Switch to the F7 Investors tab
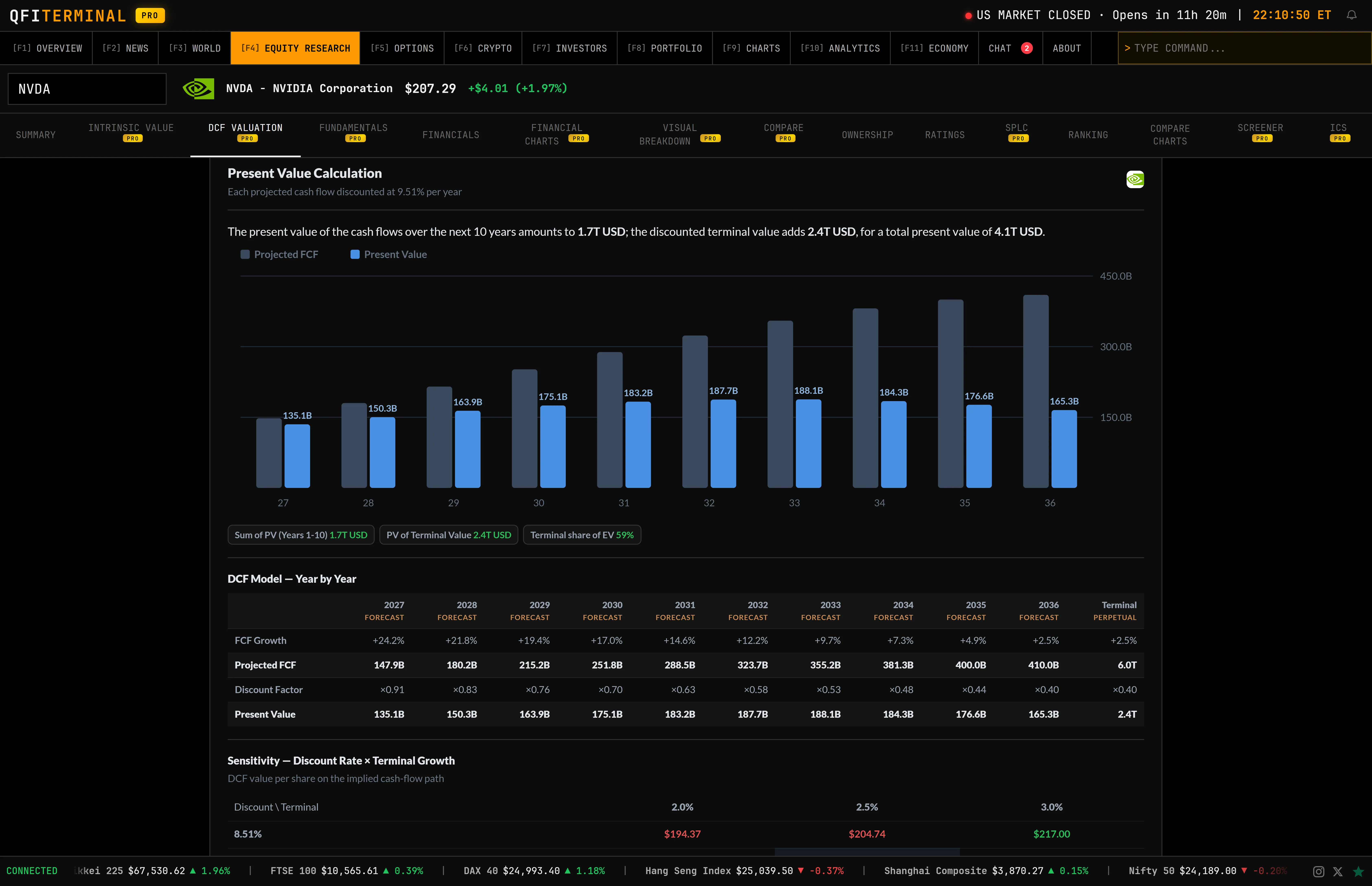This screenshot has height=886, width=1372. [x=569, y=48]
